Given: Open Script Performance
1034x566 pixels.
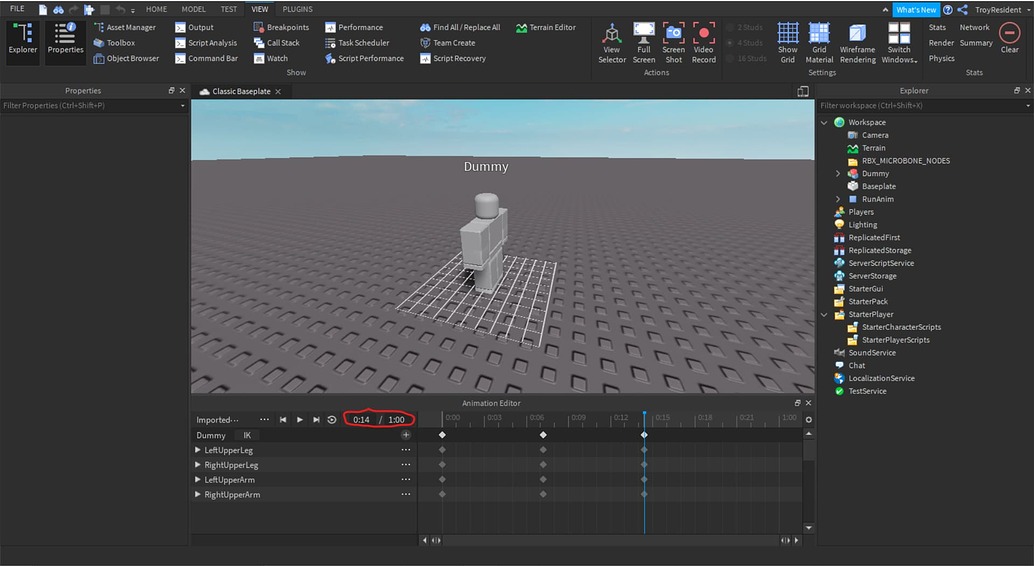Looking at the screenshot, I should [364, 58].
